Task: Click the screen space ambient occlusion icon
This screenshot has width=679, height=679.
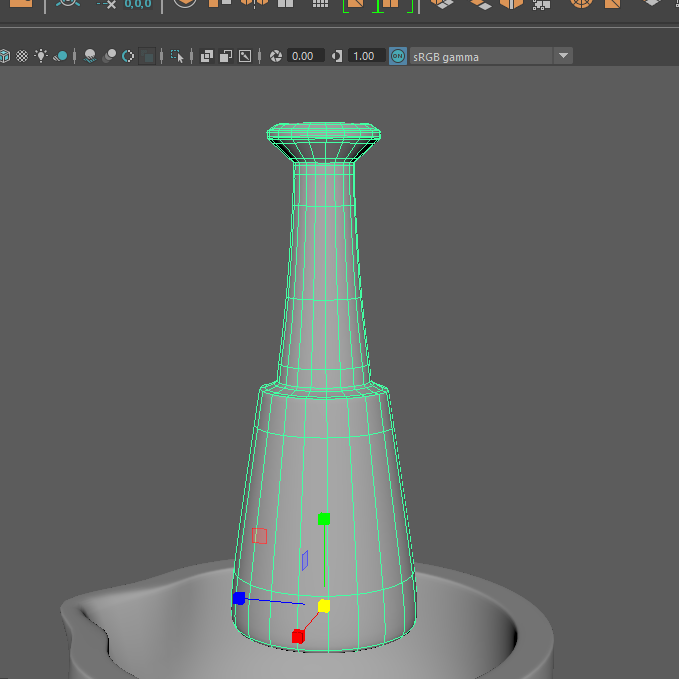Action: [x=90, y=56]
